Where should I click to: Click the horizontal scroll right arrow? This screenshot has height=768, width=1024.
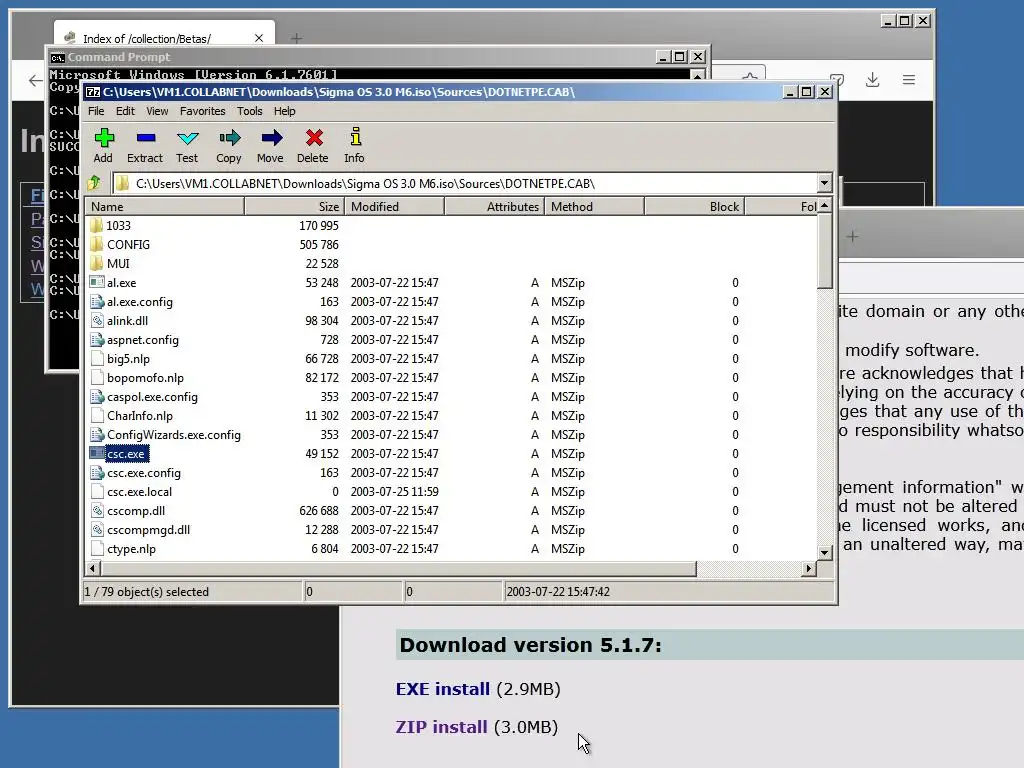tap(809, 569)
